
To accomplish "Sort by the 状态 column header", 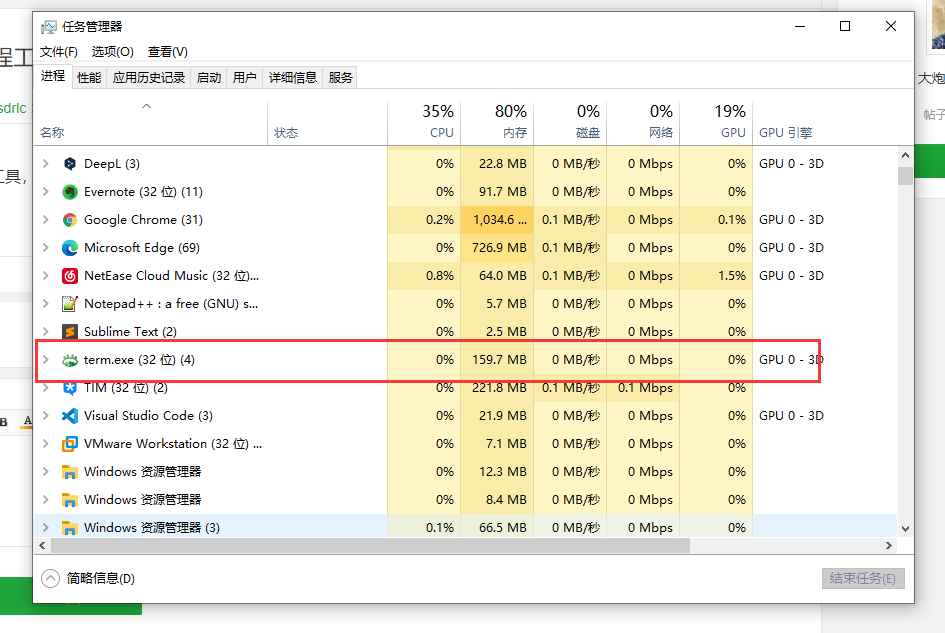I will pyautogui.click(x=327, y=123).
